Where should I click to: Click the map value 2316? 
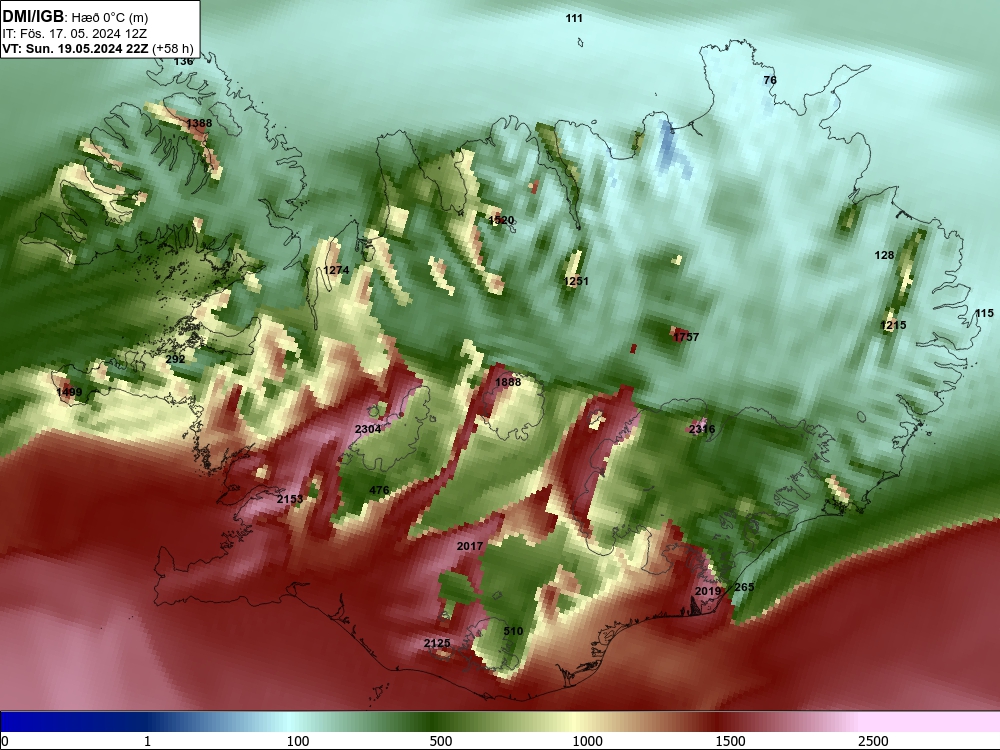pyautogui.click(x=702, y=429)
